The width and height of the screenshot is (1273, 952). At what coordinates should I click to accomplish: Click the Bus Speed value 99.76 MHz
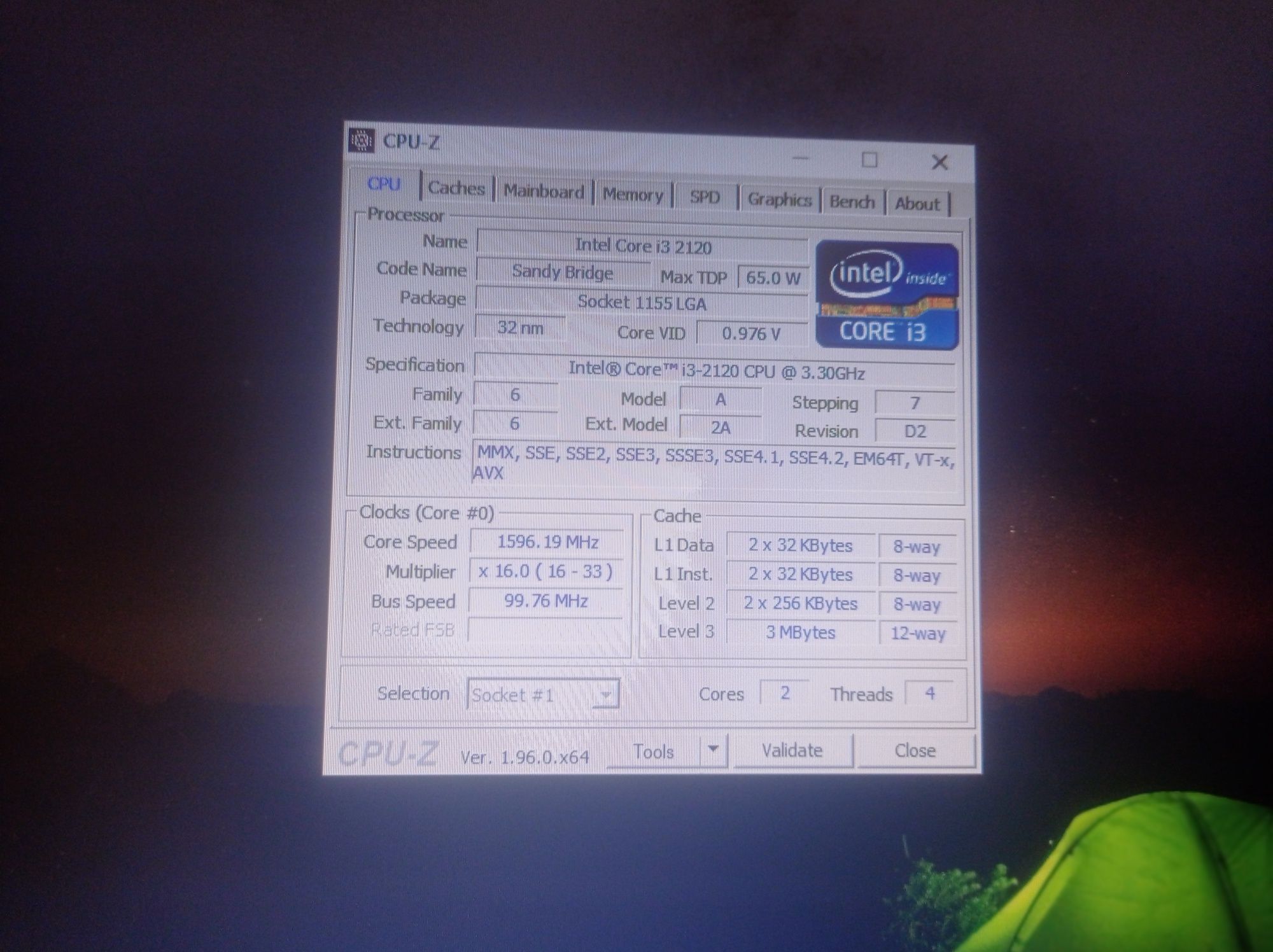545,601
